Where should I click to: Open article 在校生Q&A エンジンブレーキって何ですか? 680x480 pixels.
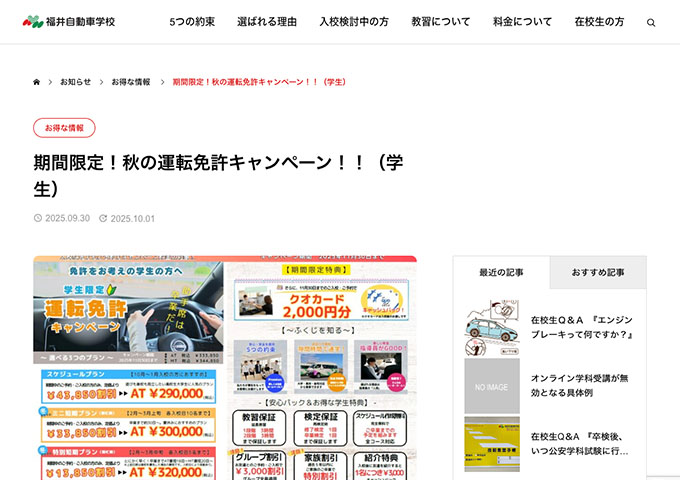tap(582, 327)
